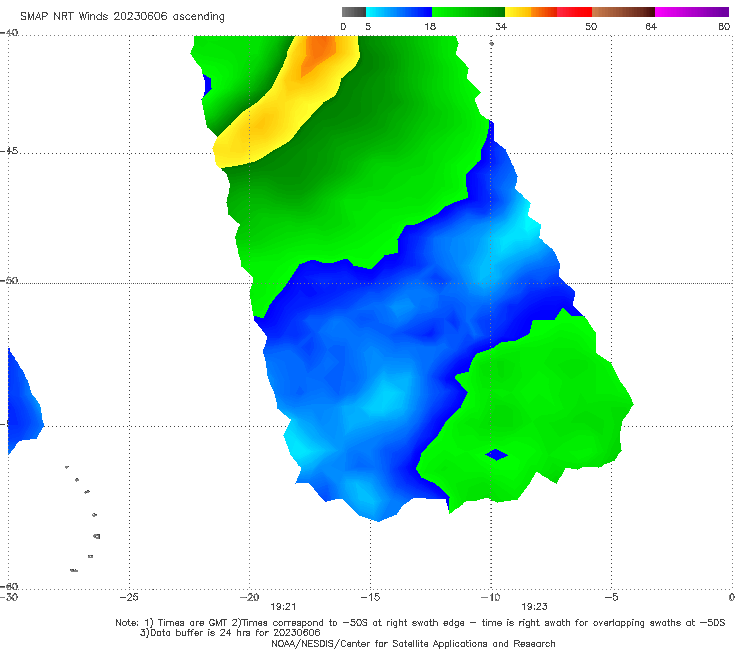Click the NOAA/NESDIS credit line
Image resolution: width=740 pixels, height=650 pixels.
413,644
